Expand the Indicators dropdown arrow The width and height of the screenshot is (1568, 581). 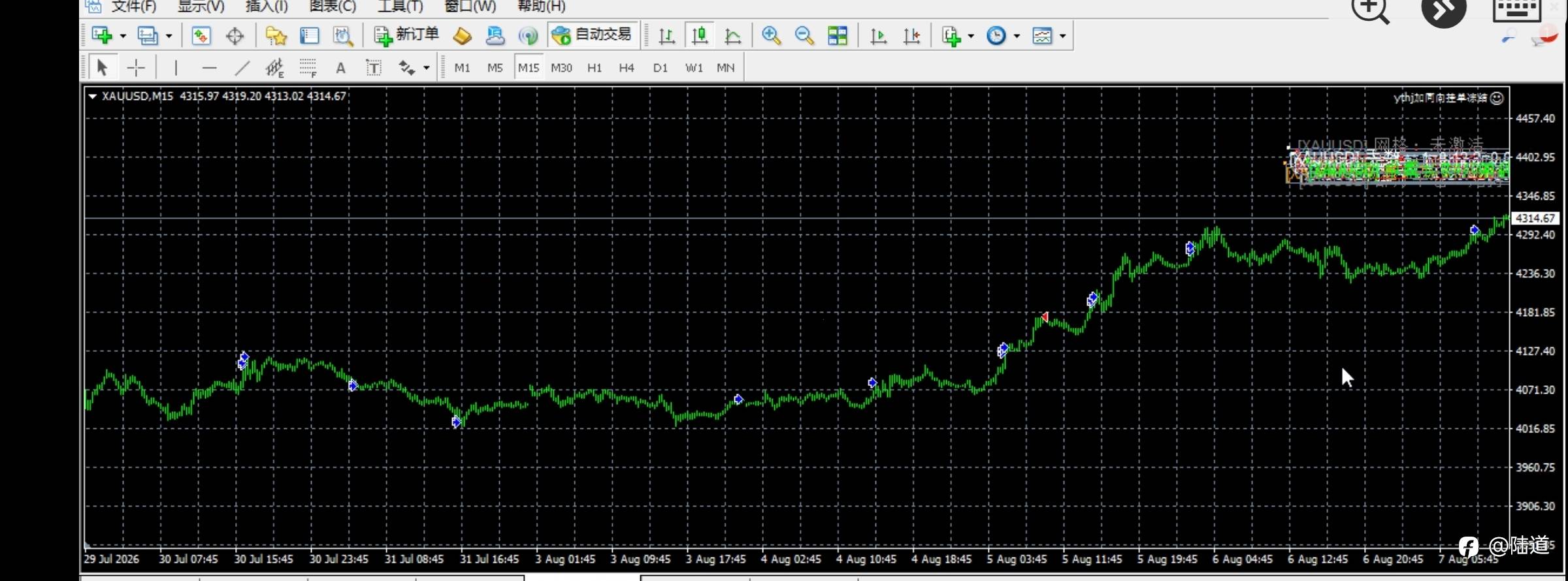click(971, 36)
